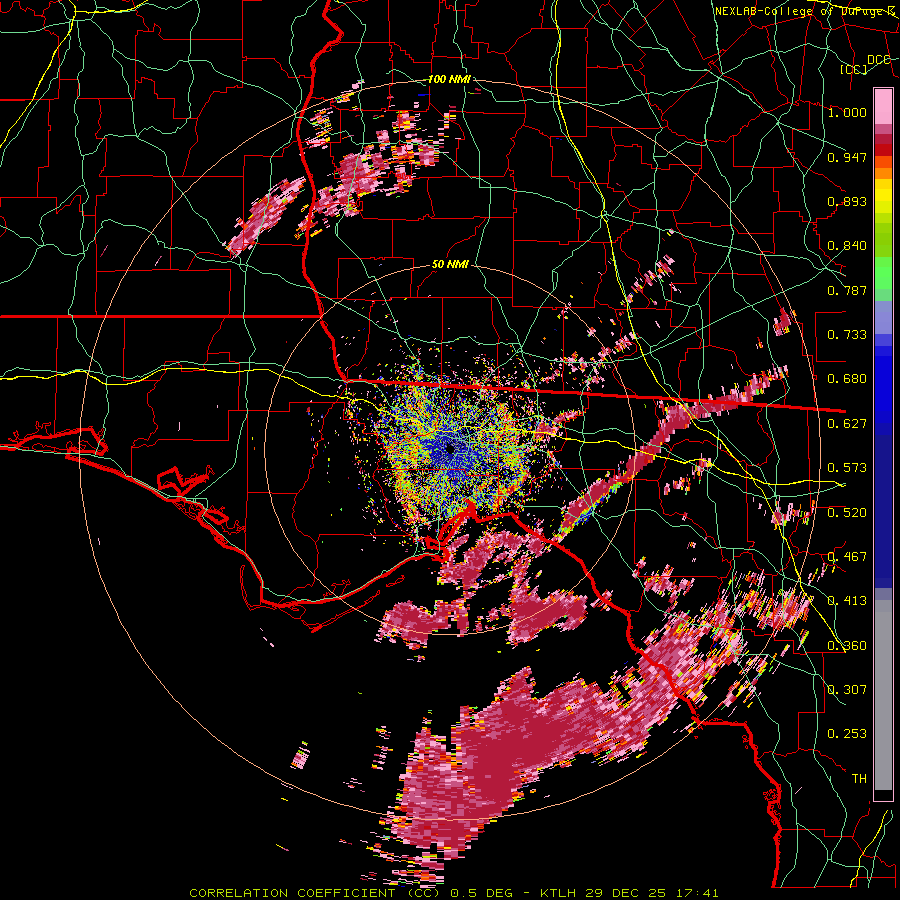Click the [CC] label above color bar
900x900 pixels.
tap(854, 70)
